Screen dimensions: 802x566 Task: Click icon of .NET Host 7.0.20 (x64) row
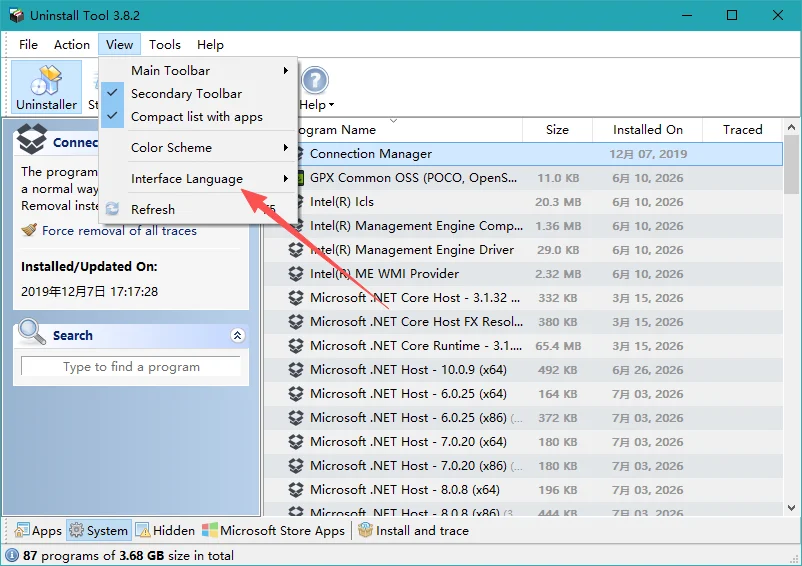(296, 441)
